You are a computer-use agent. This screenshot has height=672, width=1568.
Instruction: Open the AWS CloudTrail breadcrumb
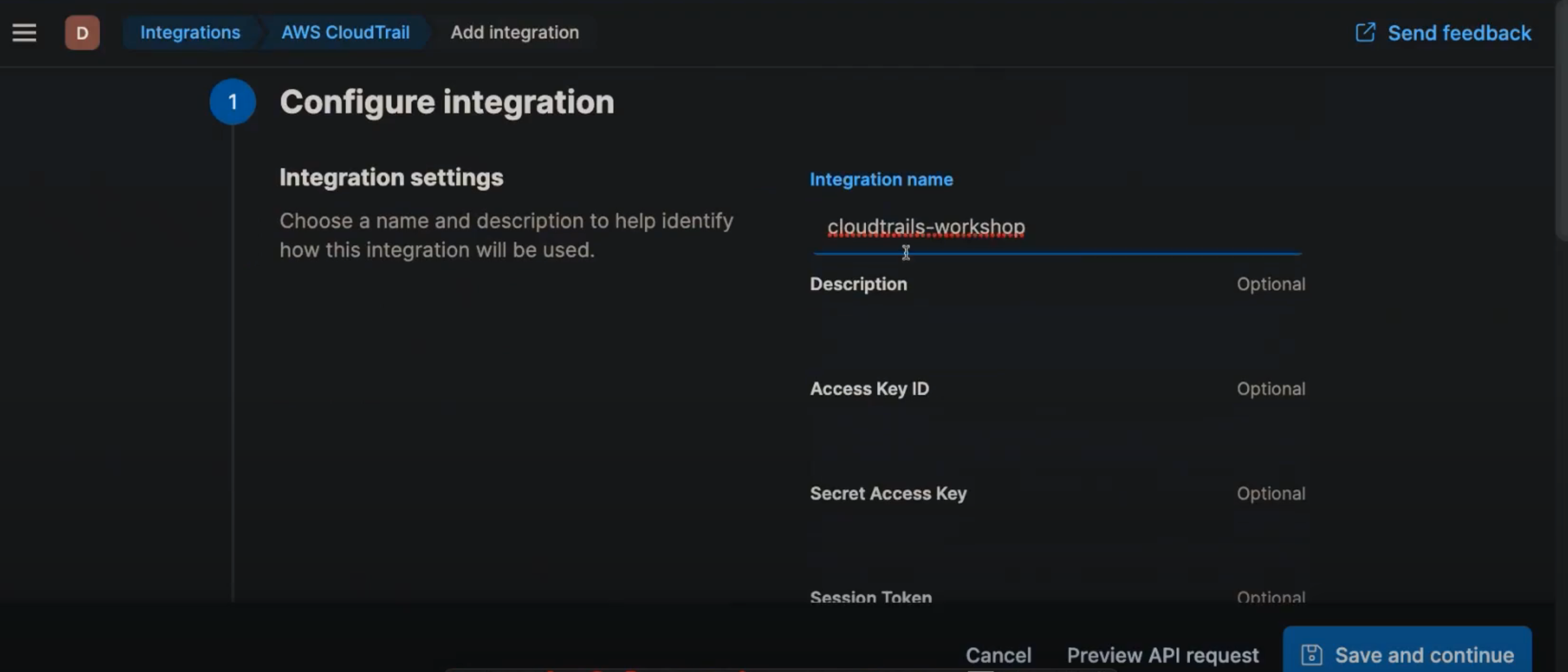click(x=345, y=32)
